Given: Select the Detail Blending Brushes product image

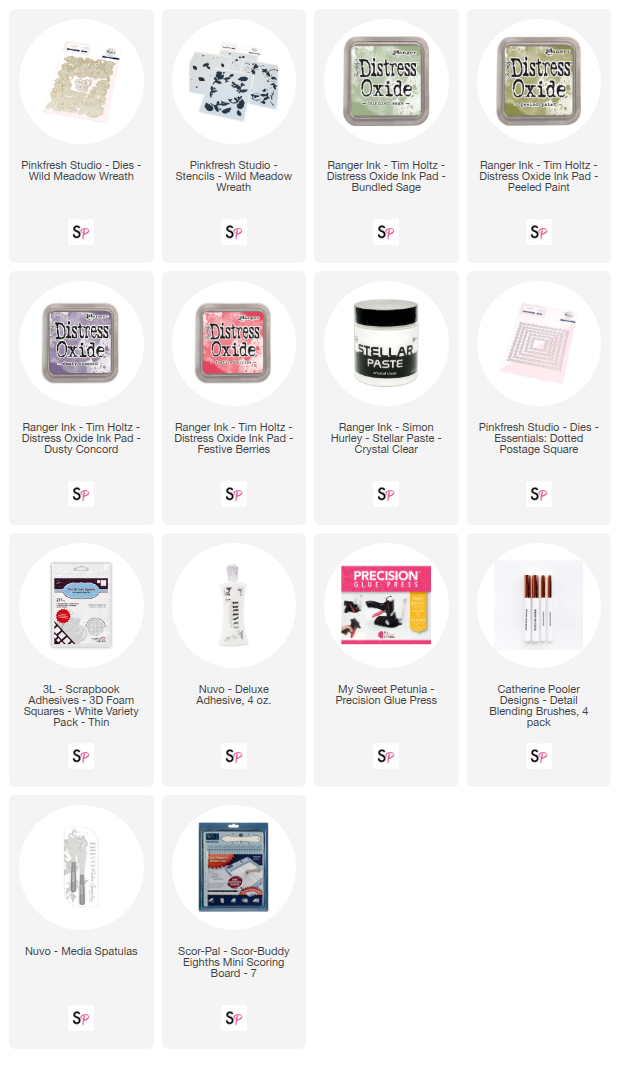Looking at the screenshot, I should tap(539, 605).
